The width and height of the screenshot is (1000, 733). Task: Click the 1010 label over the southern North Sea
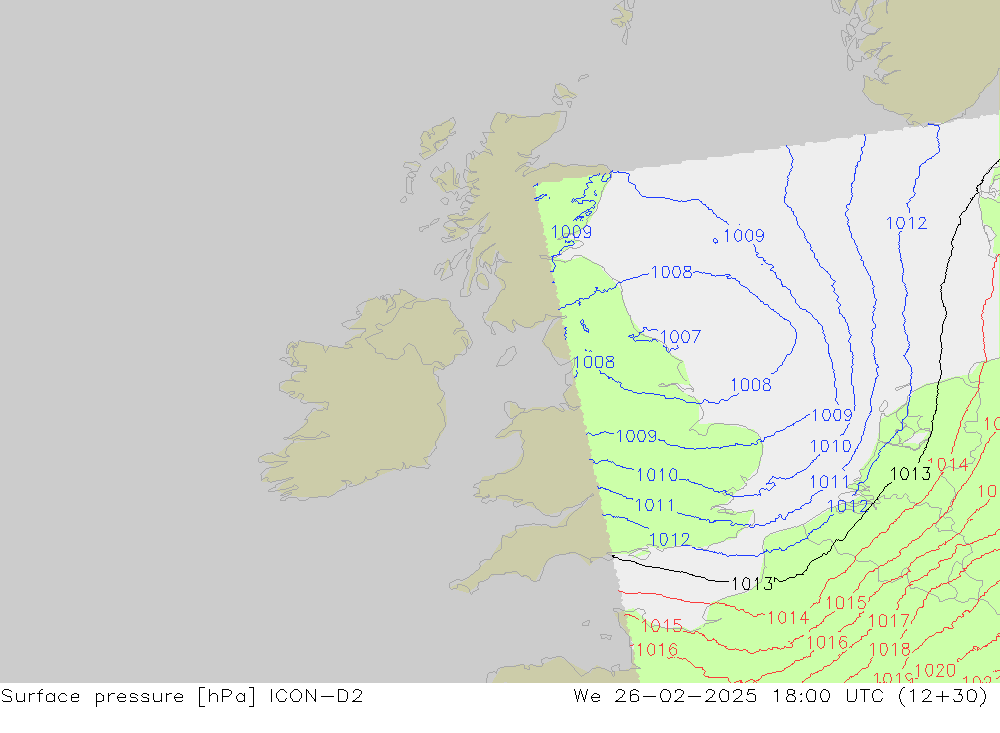click(x=830, y=446)
